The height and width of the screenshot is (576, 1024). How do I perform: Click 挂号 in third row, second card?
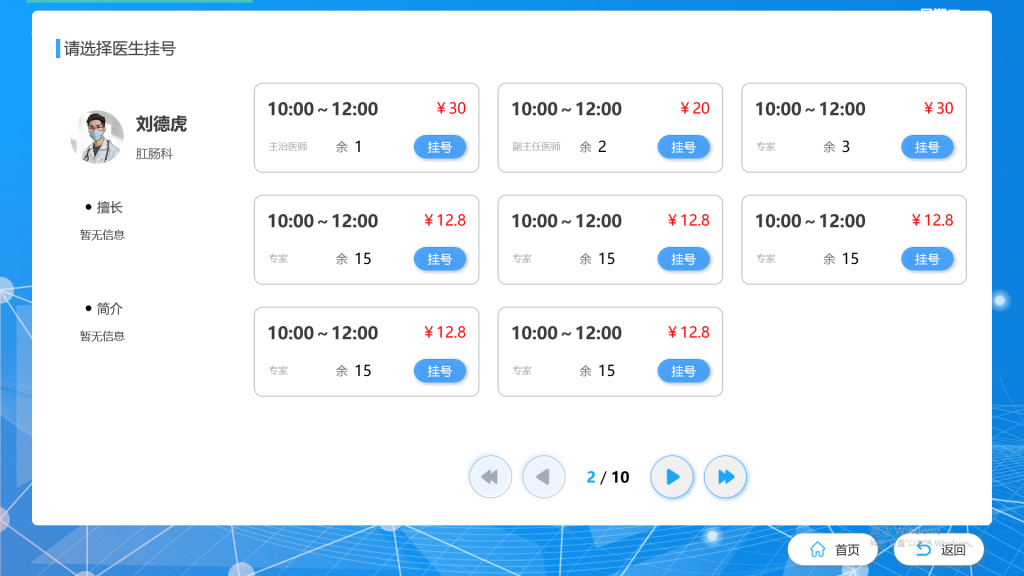683,371
